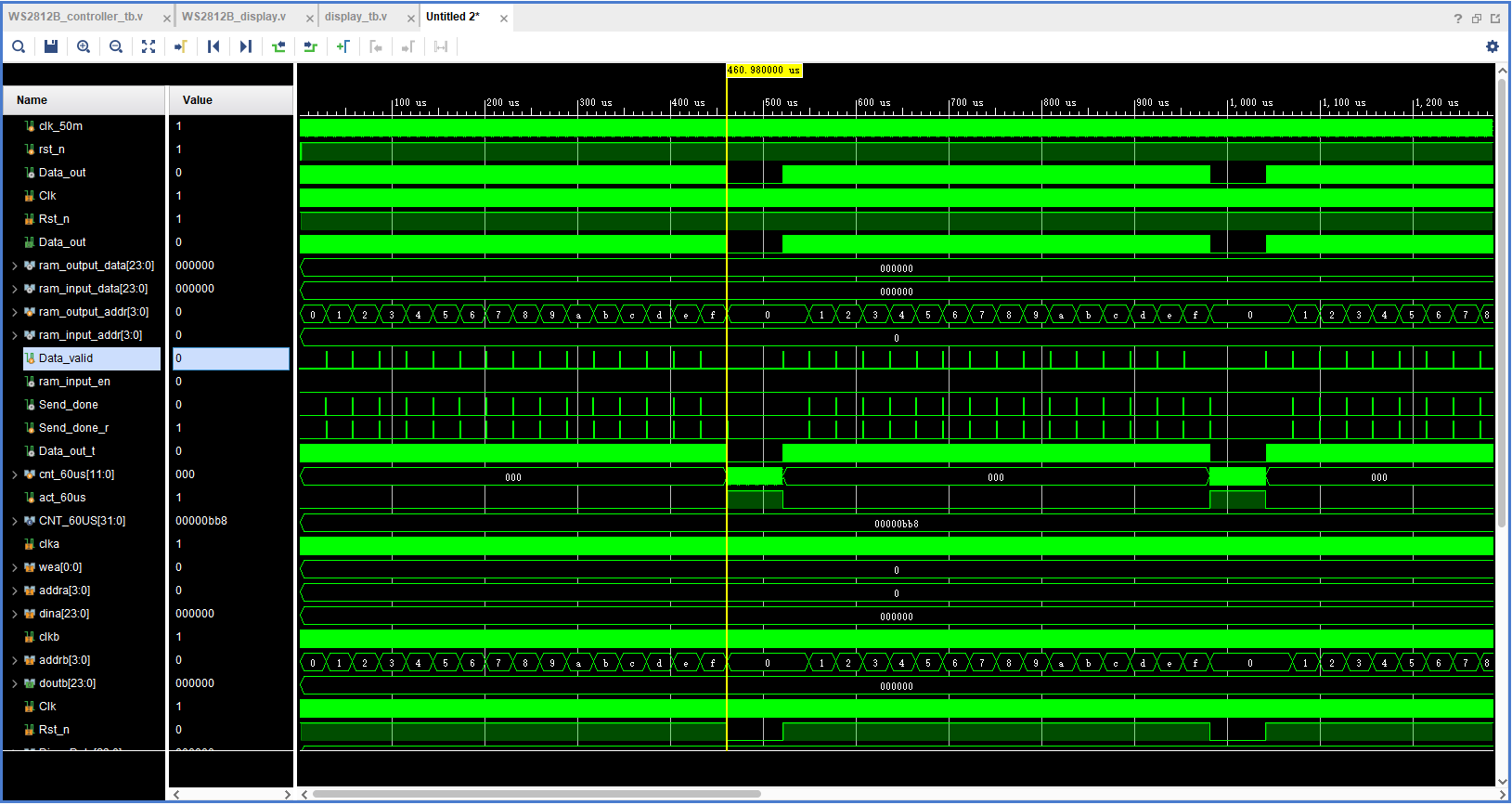Float the waveform window

[x=1495, y=19]
